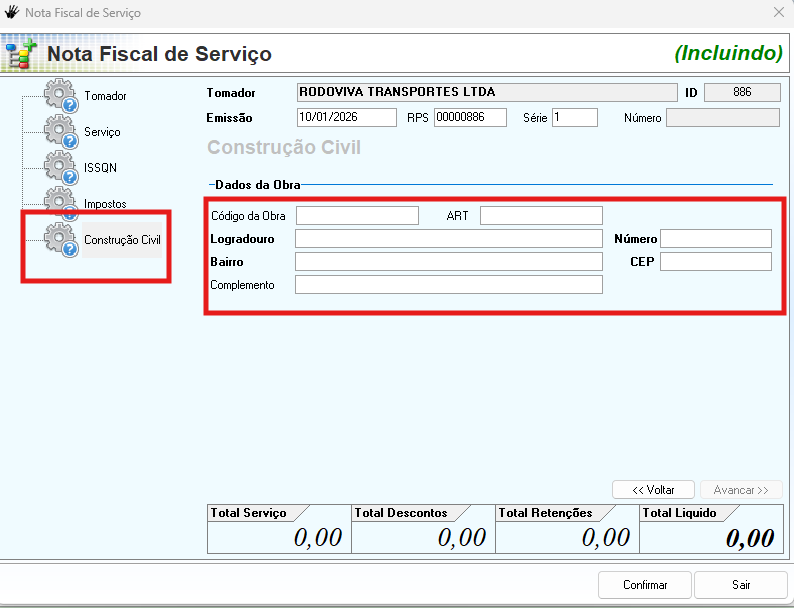The height and width of the screenshot is (608, 794).
Task: Open the Serviço step
Action: (x=102, y=132)
